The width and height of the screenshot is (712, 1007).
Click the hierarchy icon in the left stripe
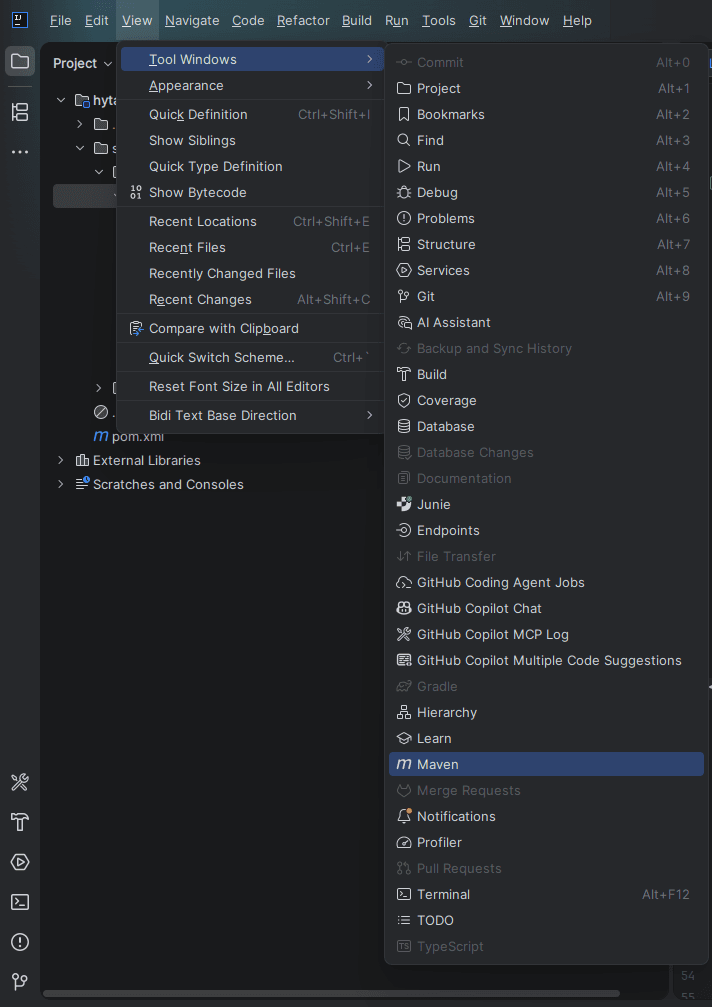(x=19, y=112)
